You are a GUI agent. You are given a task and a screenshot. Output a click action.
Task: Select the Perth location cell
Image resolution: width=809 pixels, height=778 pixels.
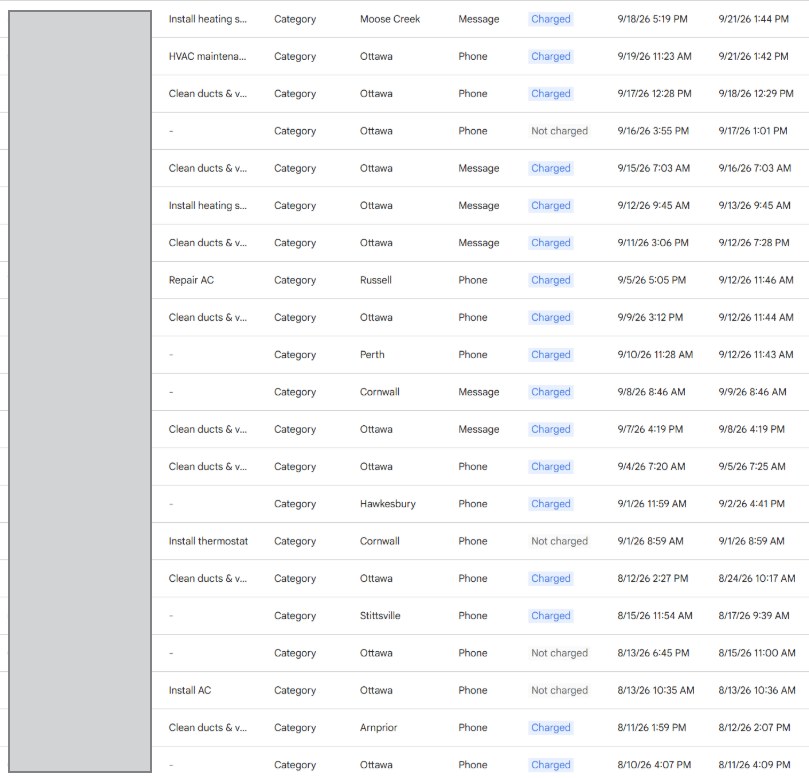tap(372, 354)
